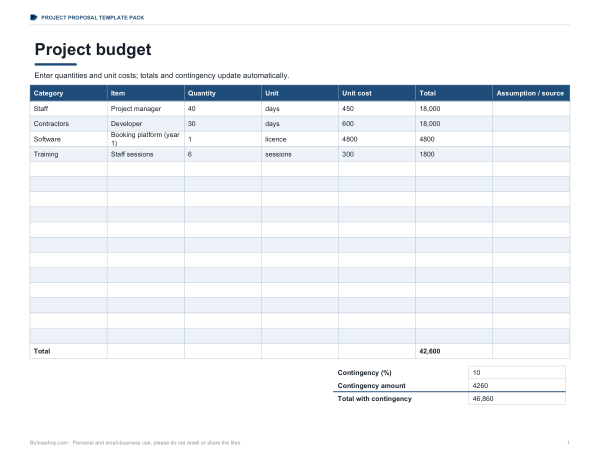This screenshot has width=600, height=464.
Task: Click the total with contingency field 46,860
Action: (x=517, y=399)
